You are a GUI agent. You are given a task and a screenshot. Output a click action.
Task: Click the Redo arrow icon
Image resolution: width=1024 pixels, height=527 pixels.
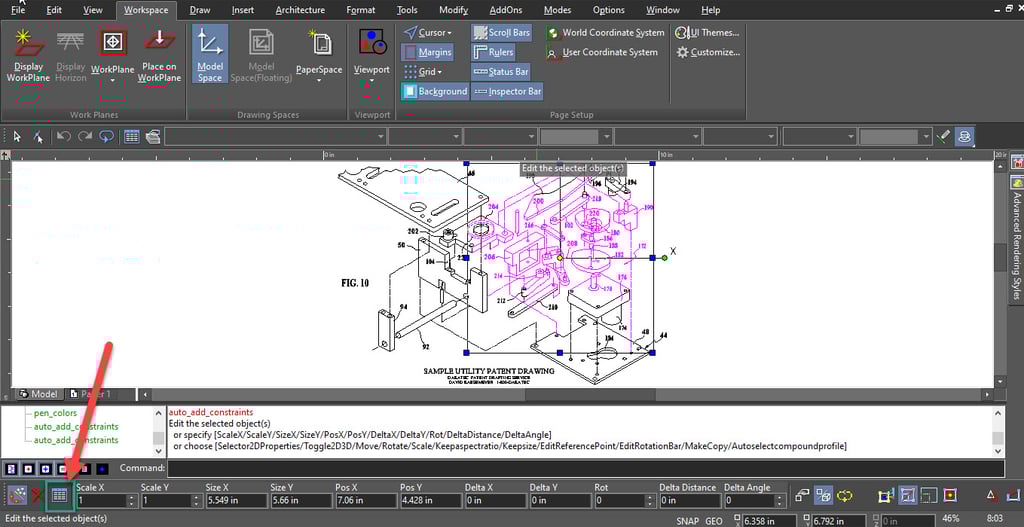[x=85, y=136]
